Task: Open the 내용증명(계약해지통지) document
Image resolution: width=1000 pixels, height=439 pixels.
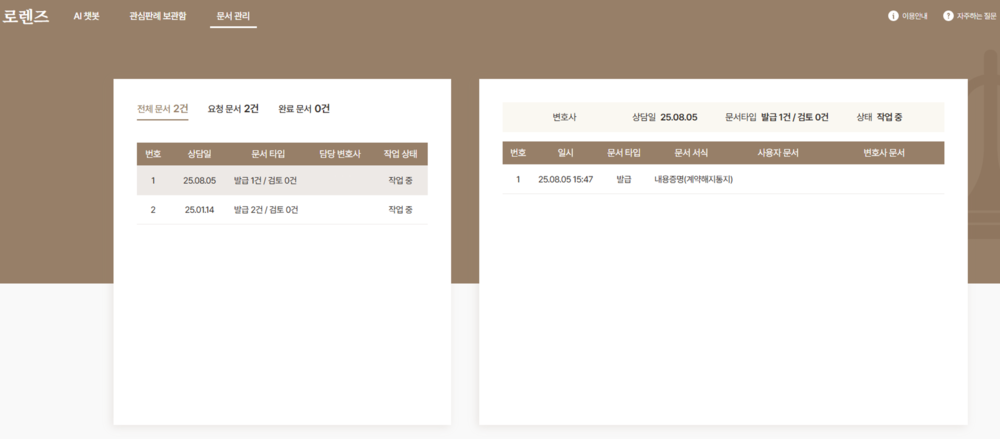Action: coord(693,179)
